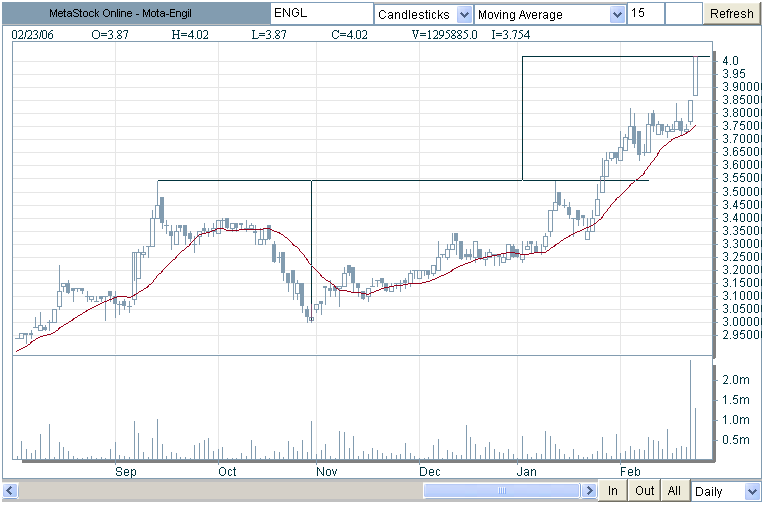Image resolution: width=764 pixels, height=505 pixels.
Task: Focus the period field showing 15
Action: [x=645, y=14]
